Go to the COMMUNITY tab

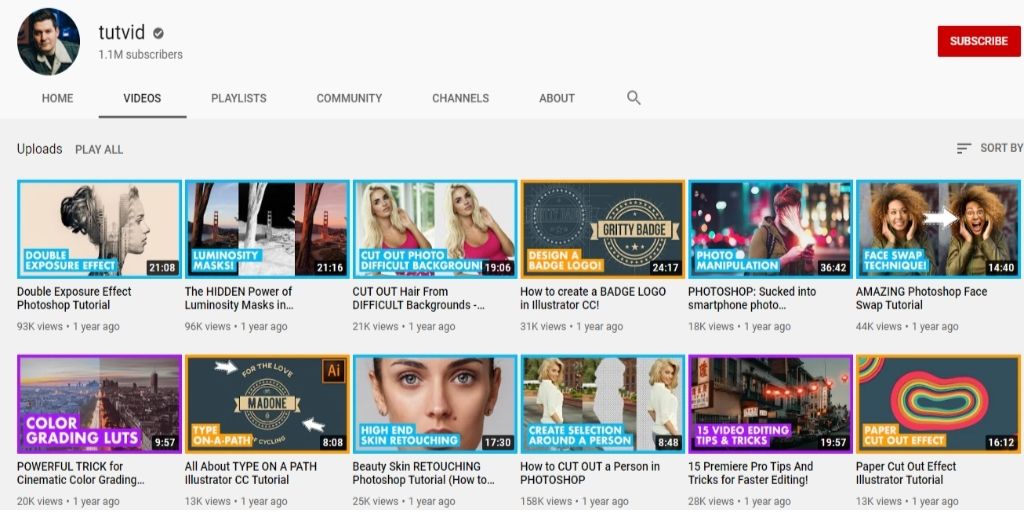pyautogui.click(x=349, y=98)
